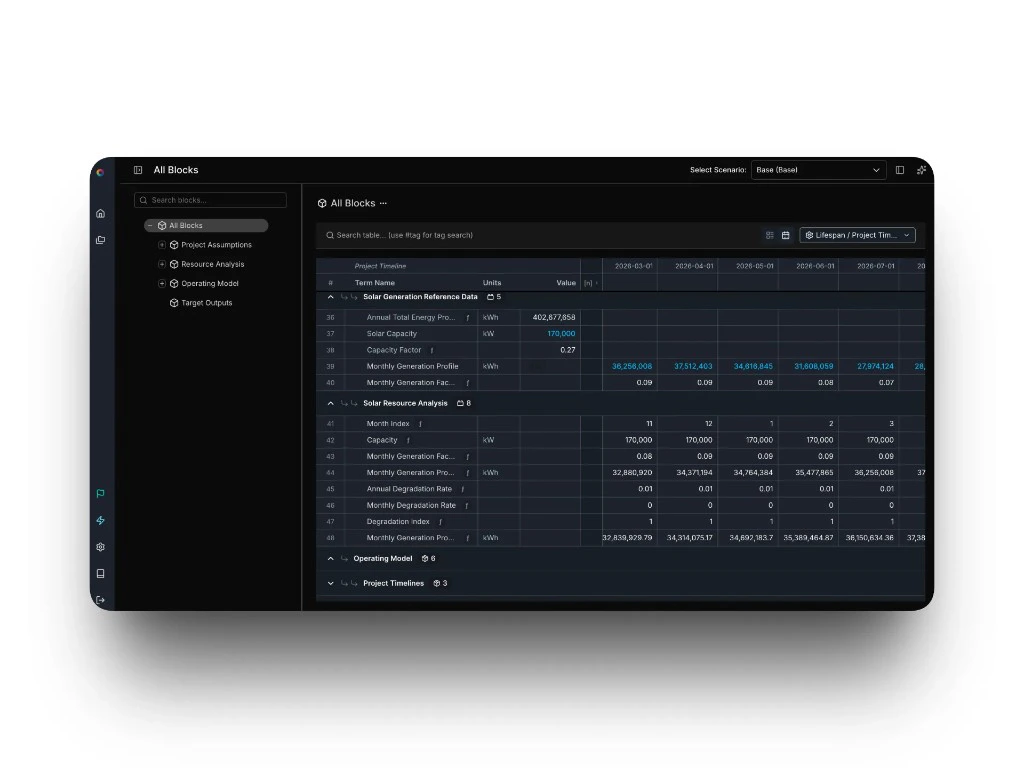
Task: Open the Base (Base) scenario dropdown
Action: pyautogui.click(x=818, y=170)
